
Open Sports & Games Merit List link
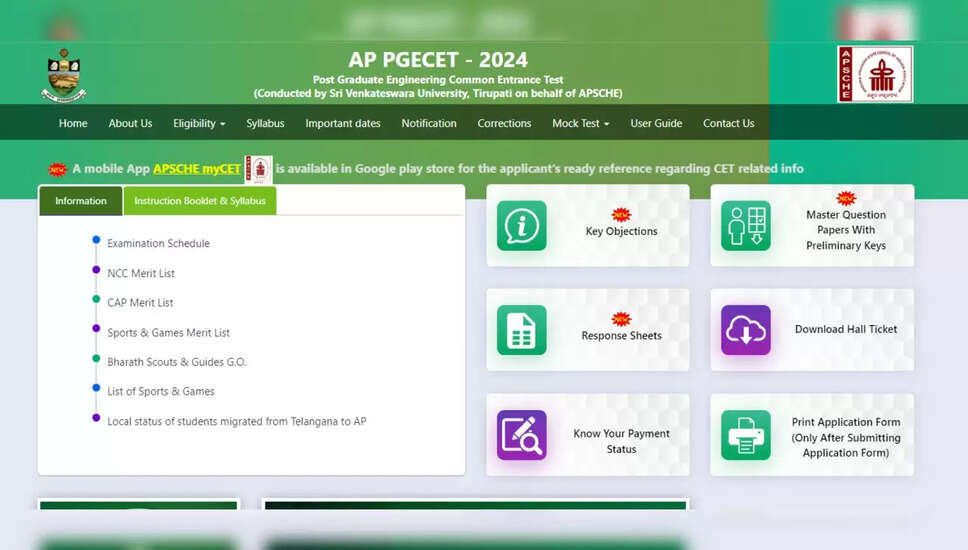pyautogui.click(x=168, y=333)
